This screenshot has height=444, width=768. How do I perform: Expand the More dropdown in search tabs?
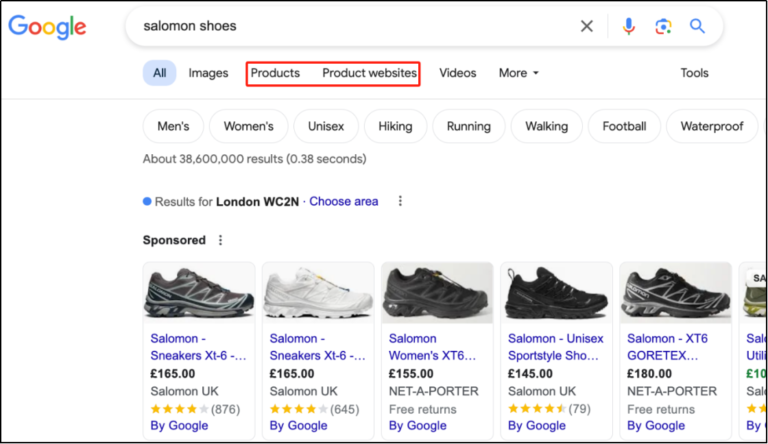(518, 73)
